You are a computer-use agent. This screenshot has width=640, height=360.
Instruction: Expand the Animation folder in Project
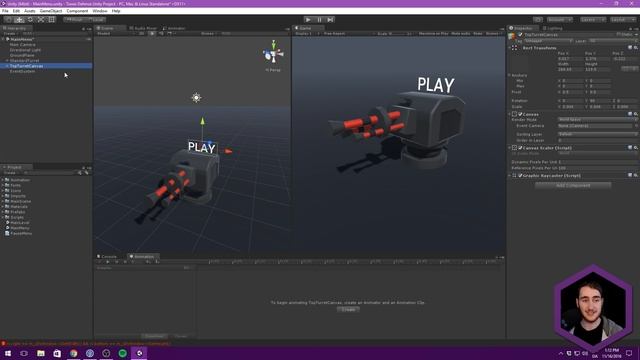[3, 180]
